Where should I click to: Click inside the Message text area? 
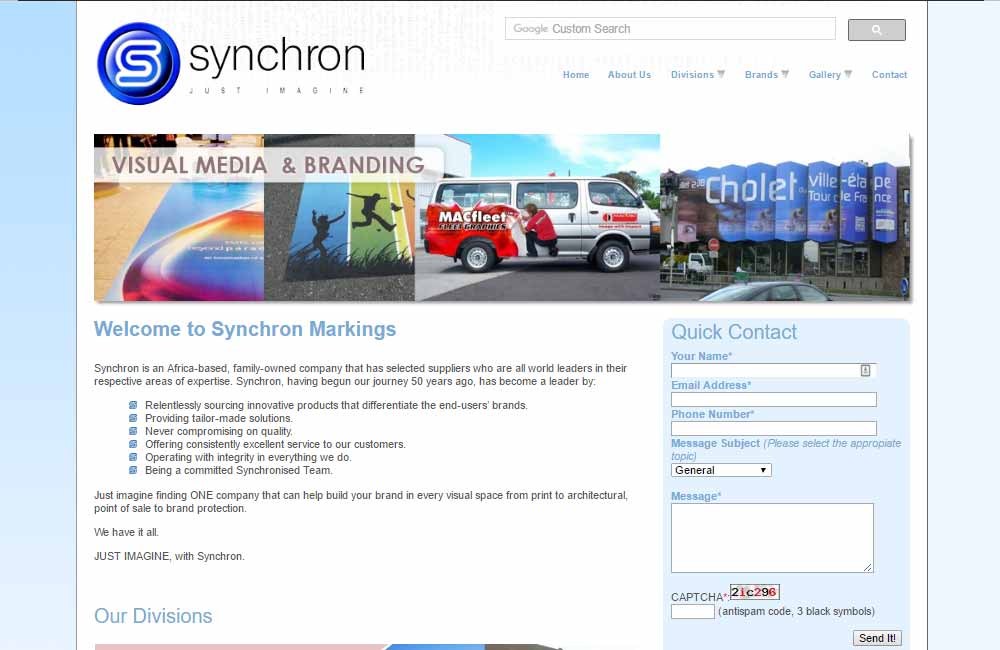click(x=772, y=538)
